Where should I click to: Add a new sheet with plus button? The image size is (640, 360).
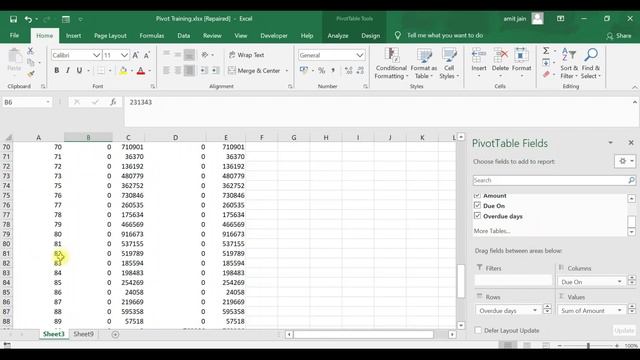click(x=116, y=334)
